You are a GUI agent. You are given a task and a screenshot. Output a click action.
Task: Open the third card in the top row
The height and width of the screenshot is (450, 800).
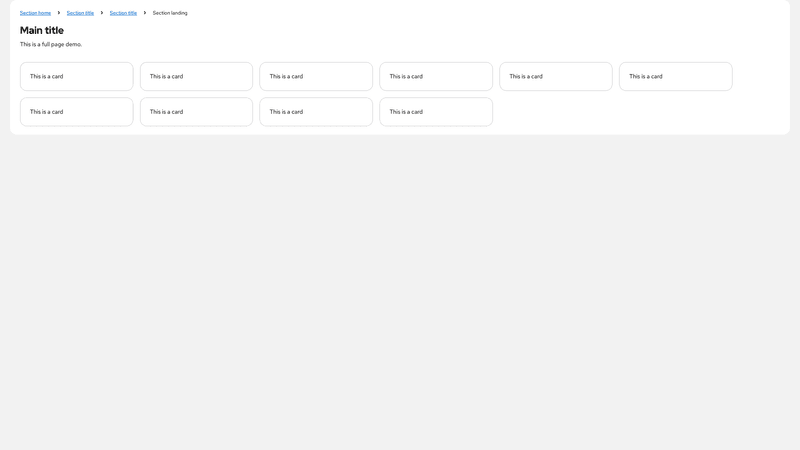click(x=316, y=76)
